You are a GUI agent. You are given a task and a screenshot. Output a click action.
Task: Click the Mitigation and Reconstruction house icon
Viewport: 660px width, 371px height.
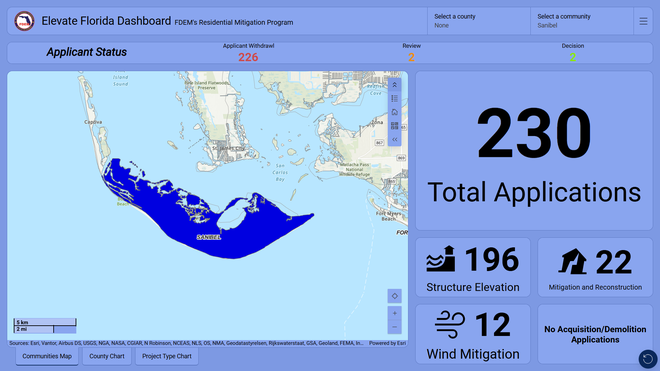pos(572,261)
